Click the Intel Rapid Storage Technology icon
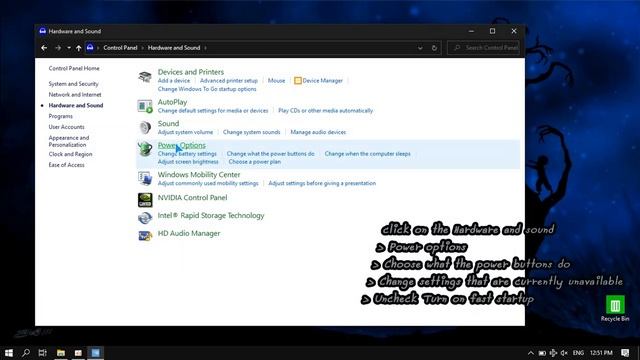Viewport: 640px width, 360px height. click(x=145, y=218)
